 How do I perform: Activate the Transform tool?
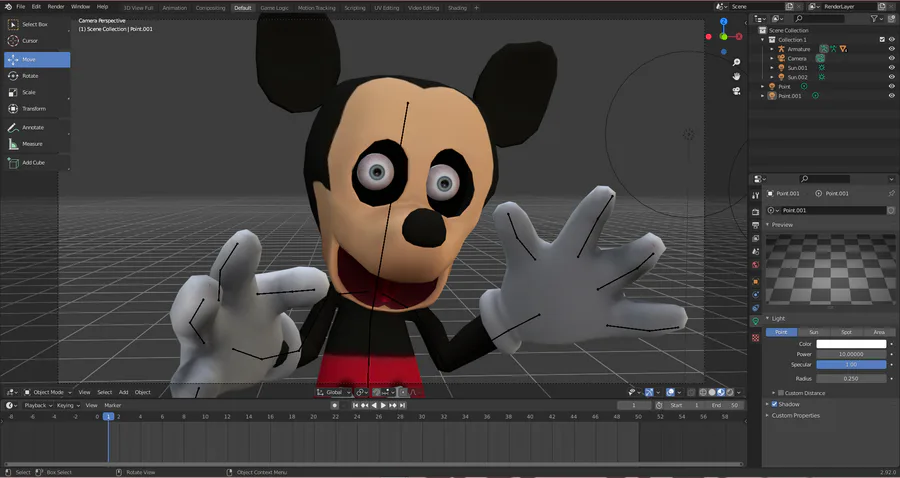point(37,108)
